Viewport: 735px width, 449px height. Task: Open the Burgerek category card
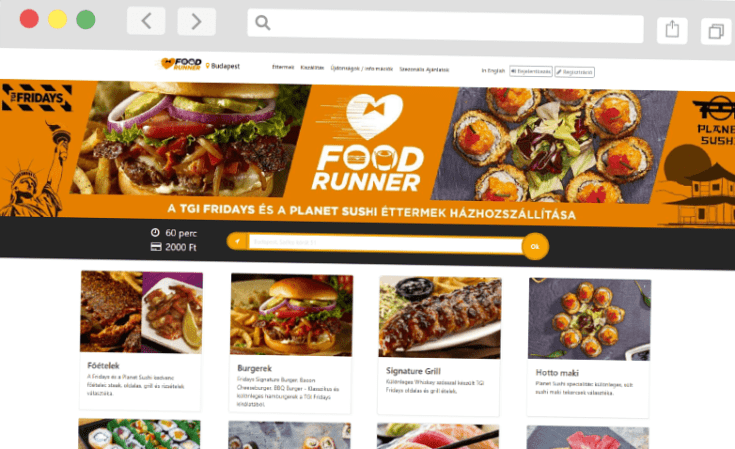click(291, 344)
